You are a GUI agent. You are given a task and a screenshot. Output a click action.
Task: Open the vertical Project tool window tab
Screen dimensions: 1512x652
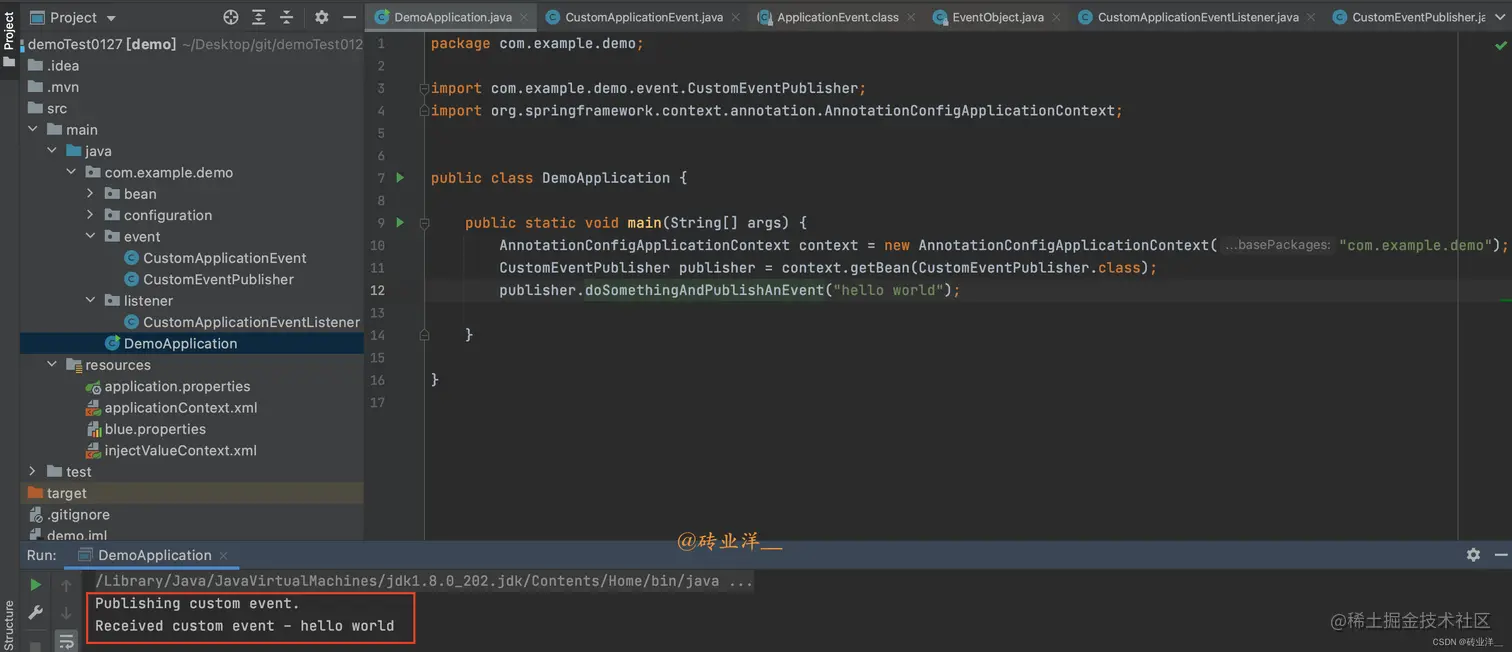pyautogui.click(x=9, y=38)
